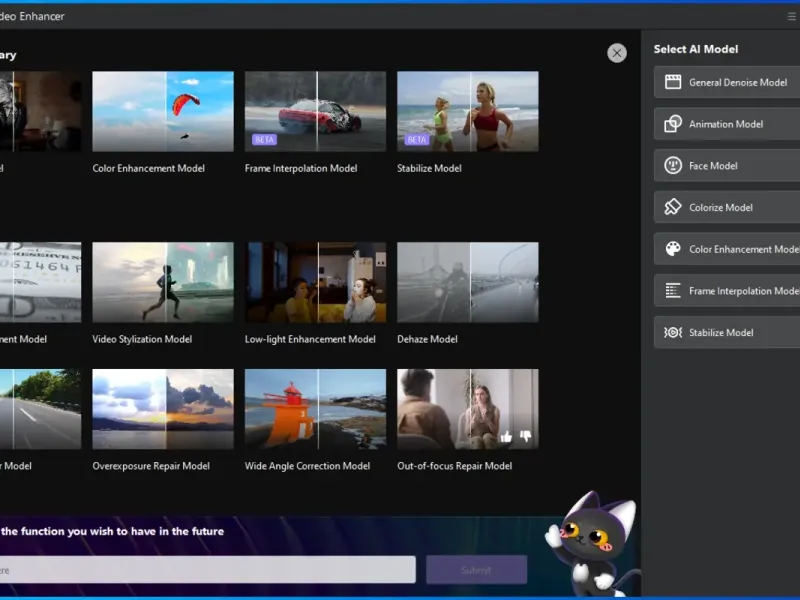Click the 'Overexposure Repair Model' label
Screen dimensions: 800x600
(151, 466)
